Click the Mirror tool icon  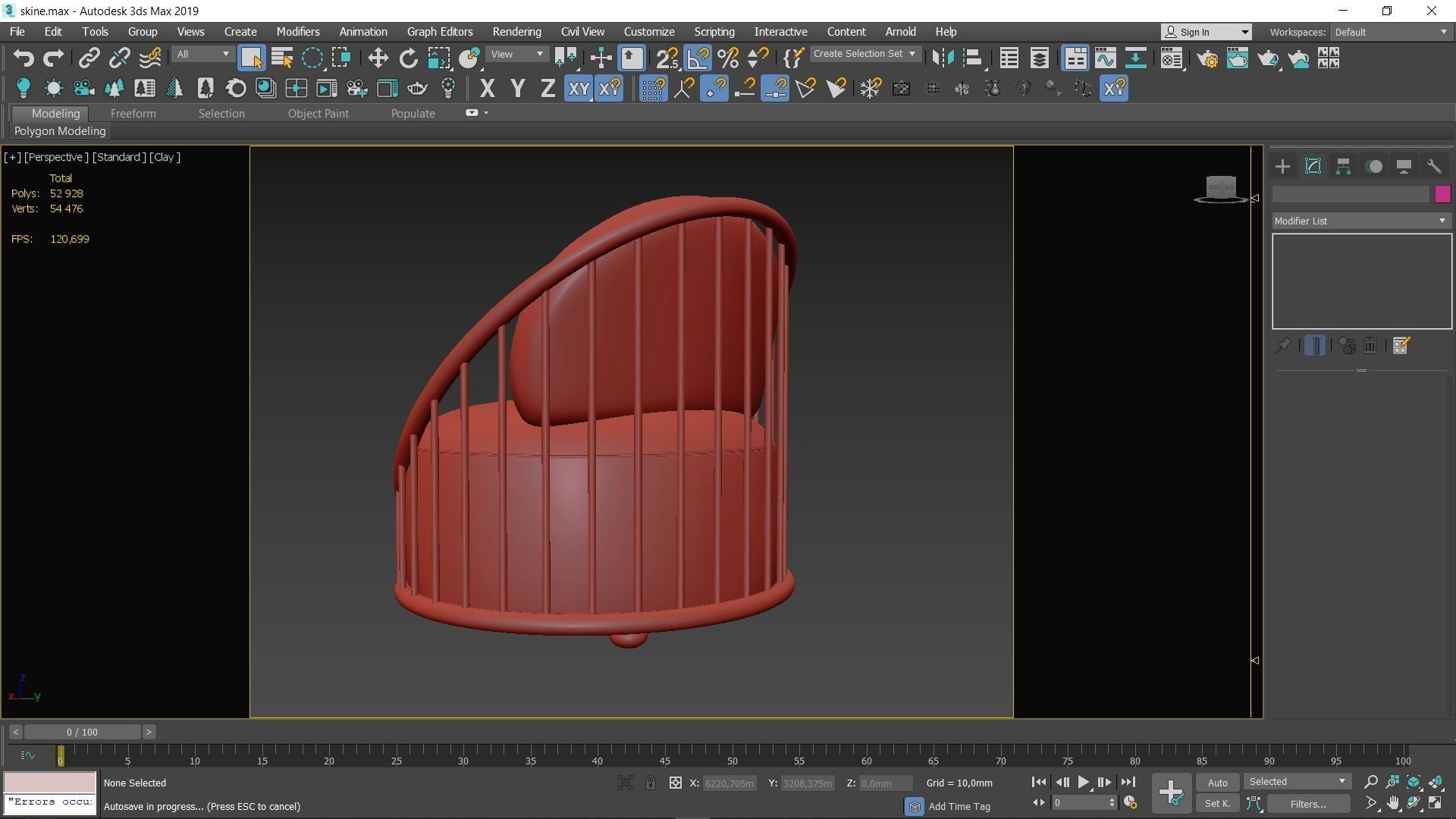coord(943,58)
